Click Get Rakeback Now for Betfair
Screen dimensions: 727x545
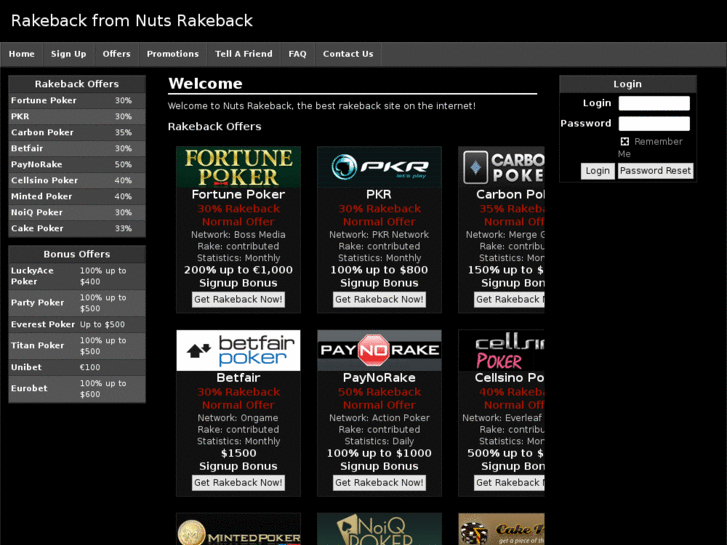(238, 483)
